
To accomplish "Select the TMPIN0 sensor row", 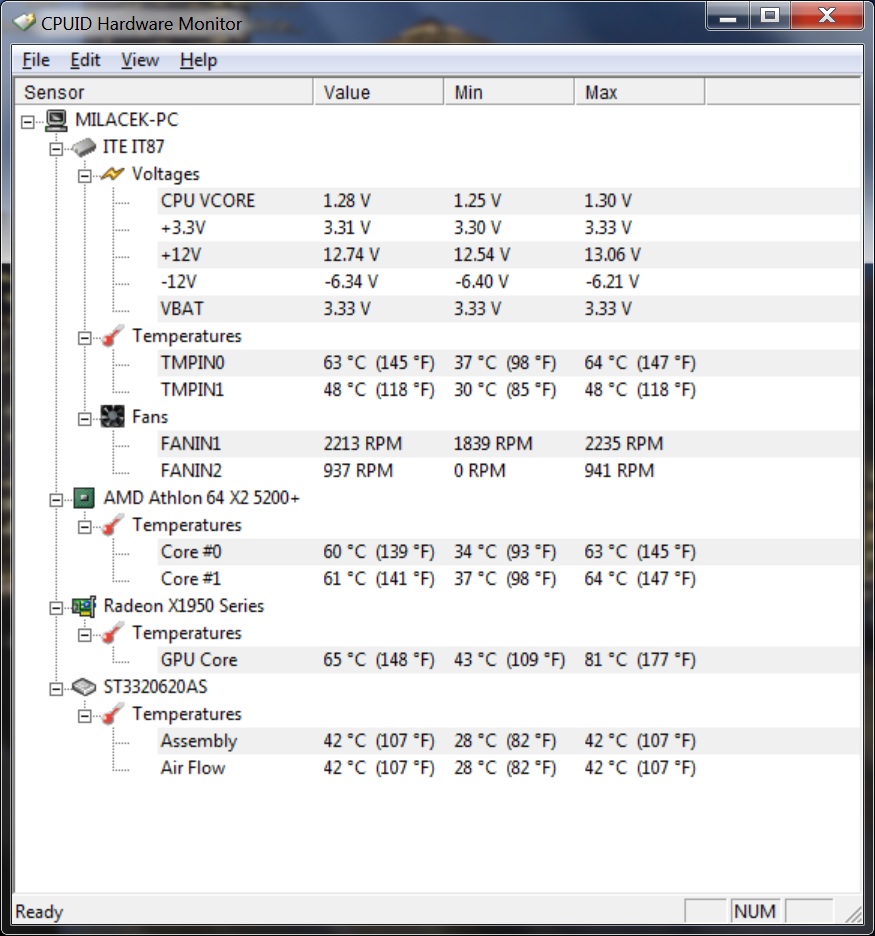I will click(509, 363).
